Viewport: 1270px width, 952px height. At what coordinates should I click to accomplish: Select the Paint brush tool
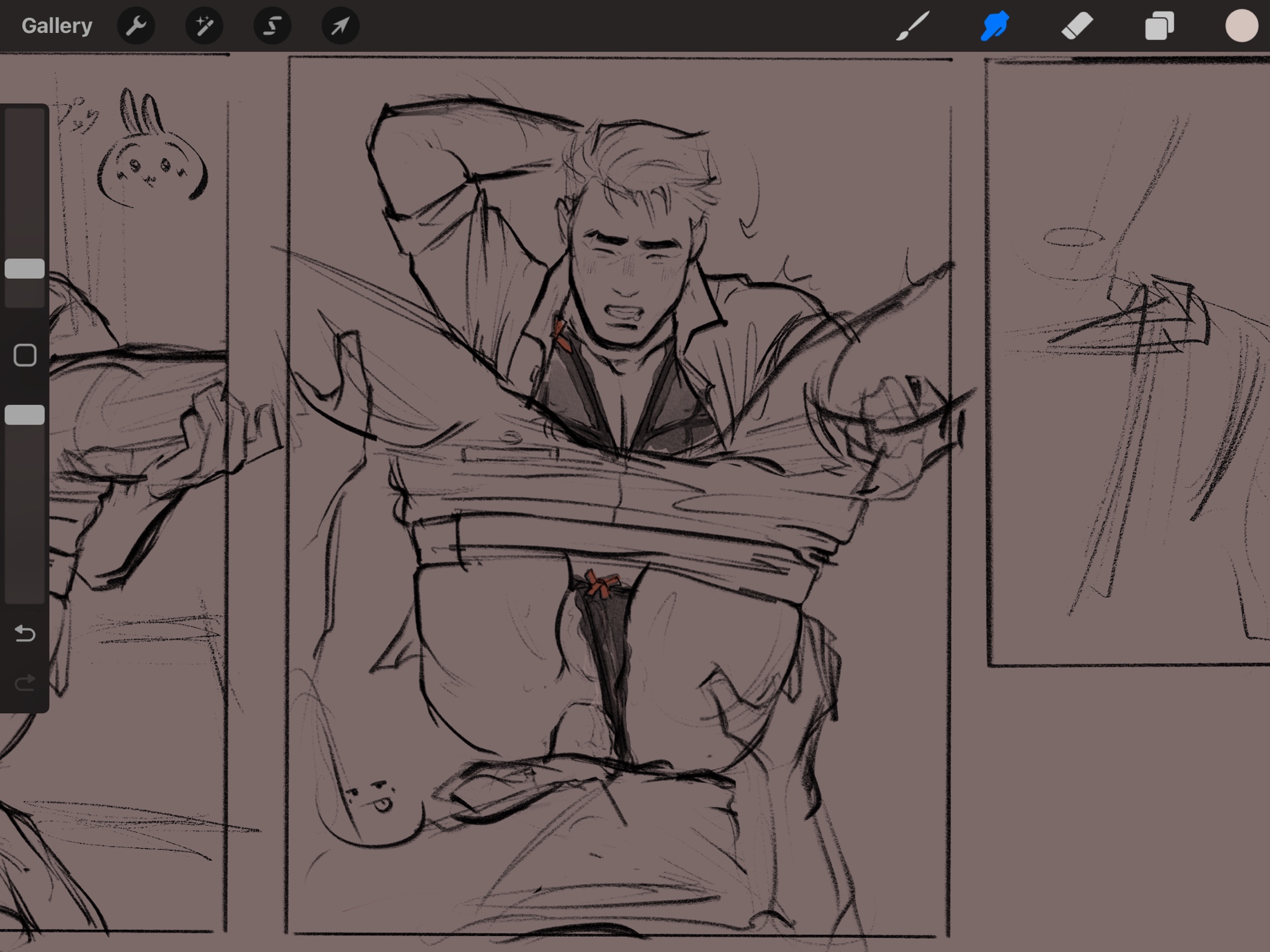(913, 26)
